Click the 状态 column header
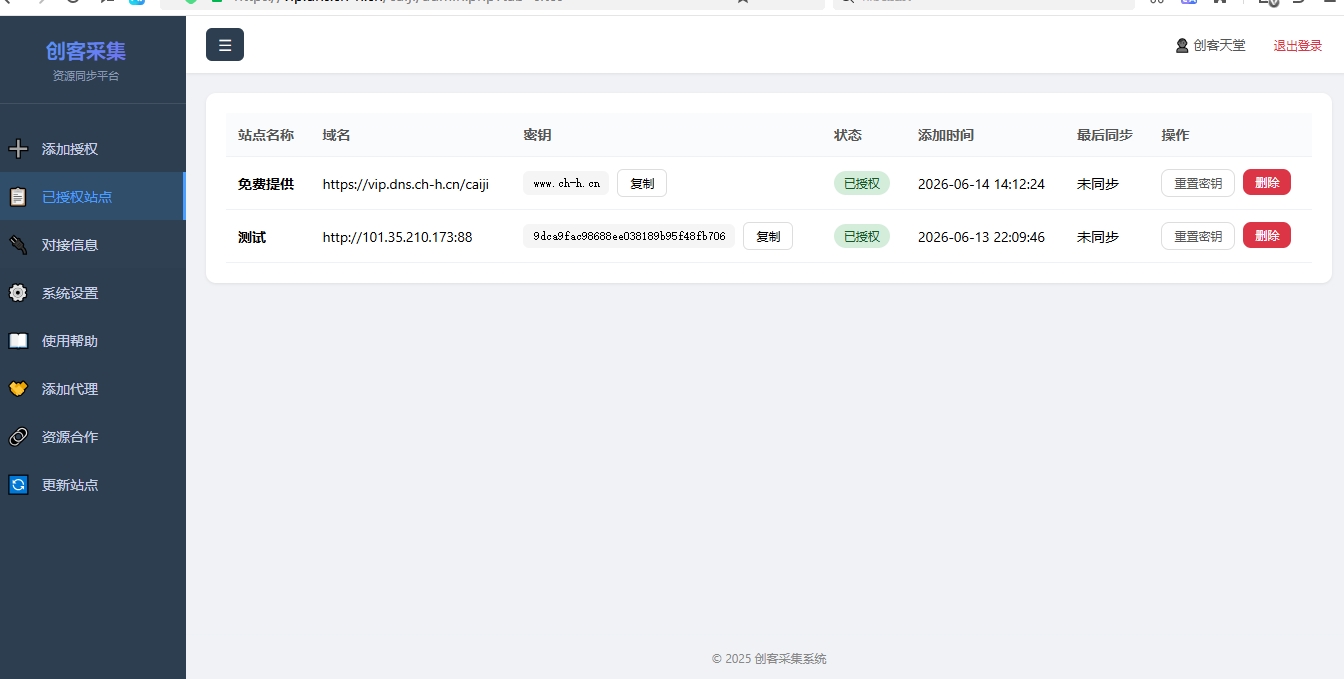Image resolution: width=1344 pixels, height=679 pixels. (x=848, y=135)
